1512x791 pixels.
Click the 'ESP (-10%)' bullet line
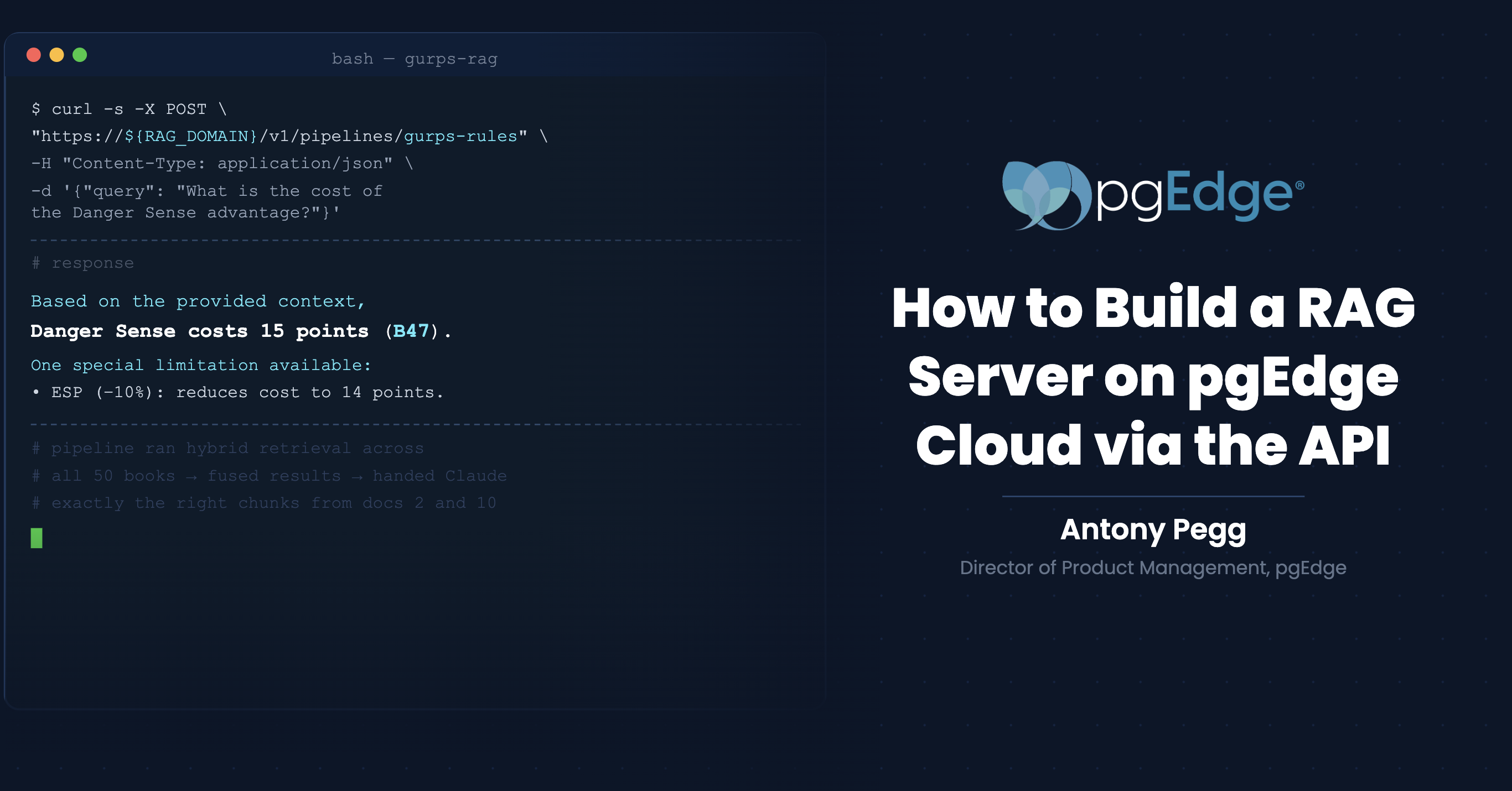(x=237, y=393)
